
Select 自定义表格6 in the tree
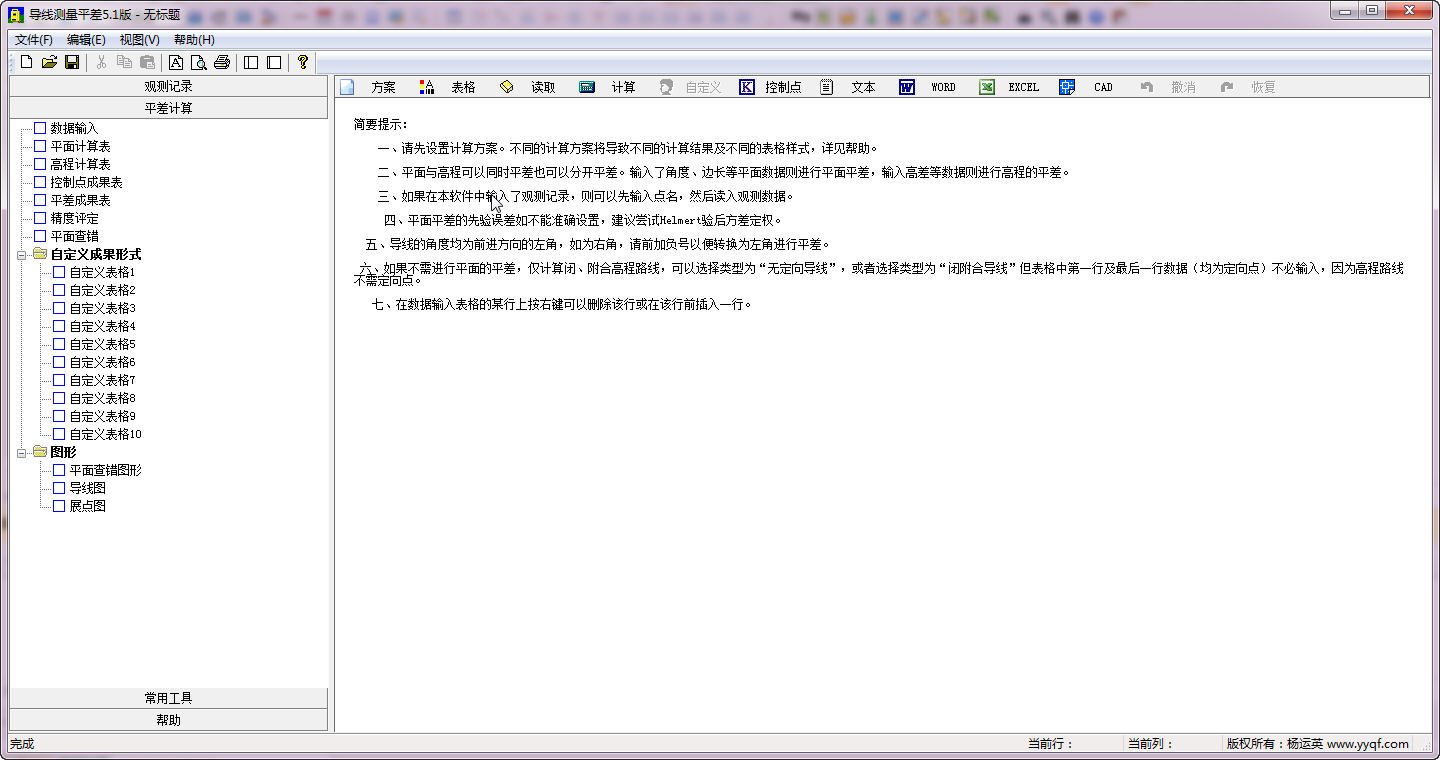[102, 362]
